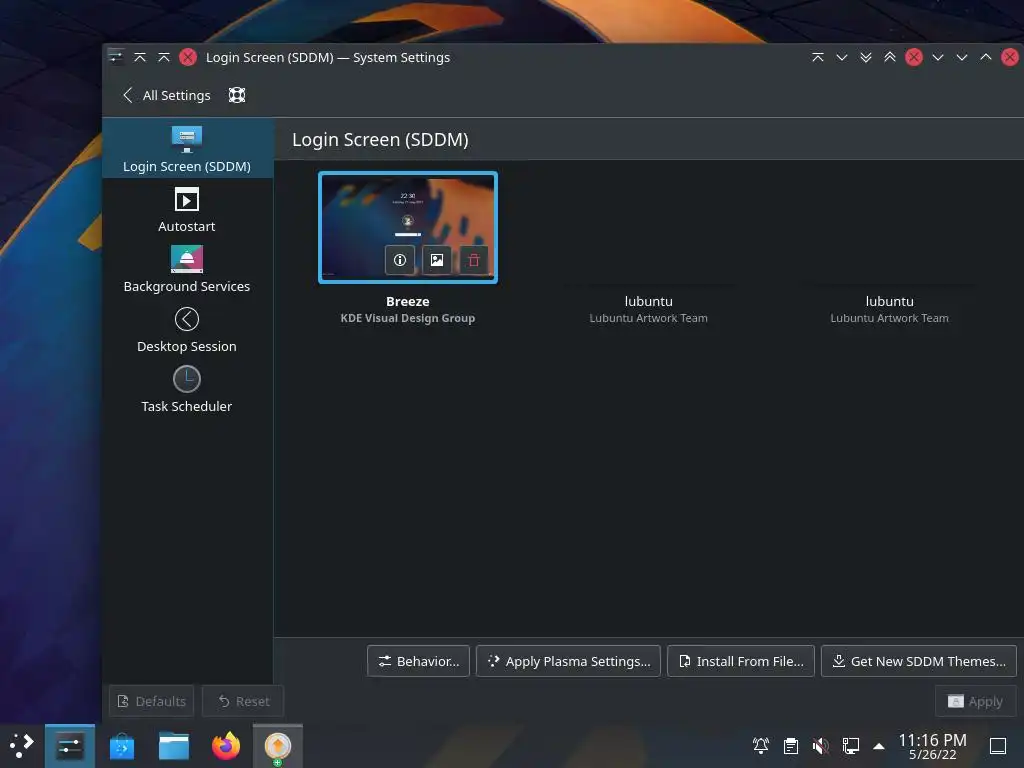Open the Behavior... dialog
This screenshot has height=768, width=1024.
click(x=419, y=661)
